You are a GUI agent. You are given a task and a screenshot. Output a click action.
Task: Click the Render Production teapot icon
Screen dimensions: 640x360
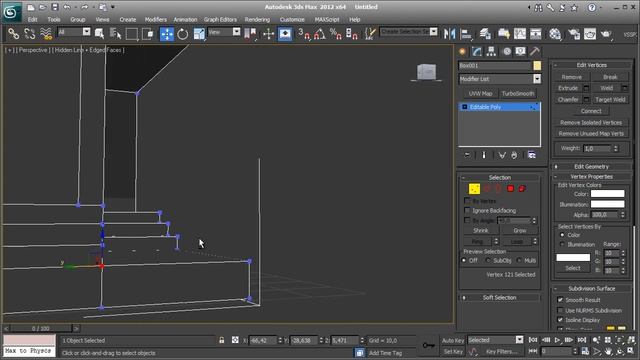click(x=606, y=33)
